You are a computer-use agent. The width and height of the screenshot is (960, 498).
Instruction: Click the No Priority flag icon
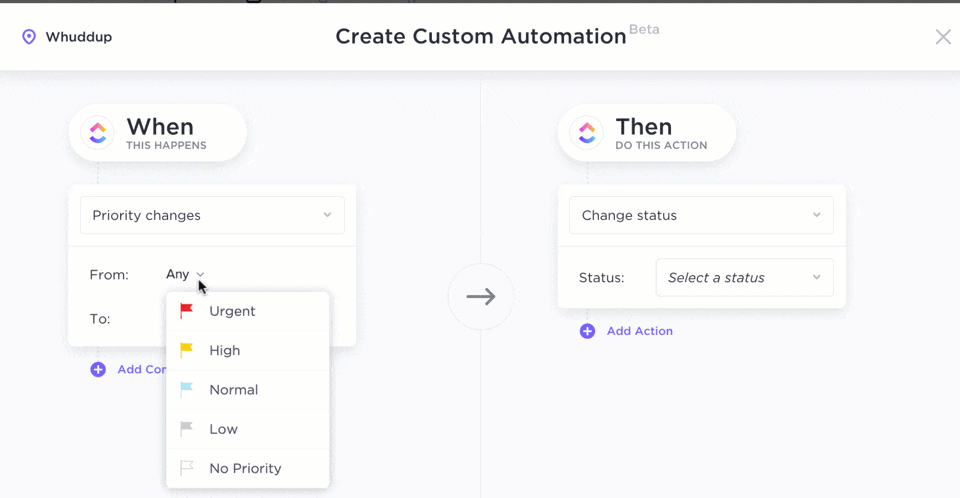[186, 468]
